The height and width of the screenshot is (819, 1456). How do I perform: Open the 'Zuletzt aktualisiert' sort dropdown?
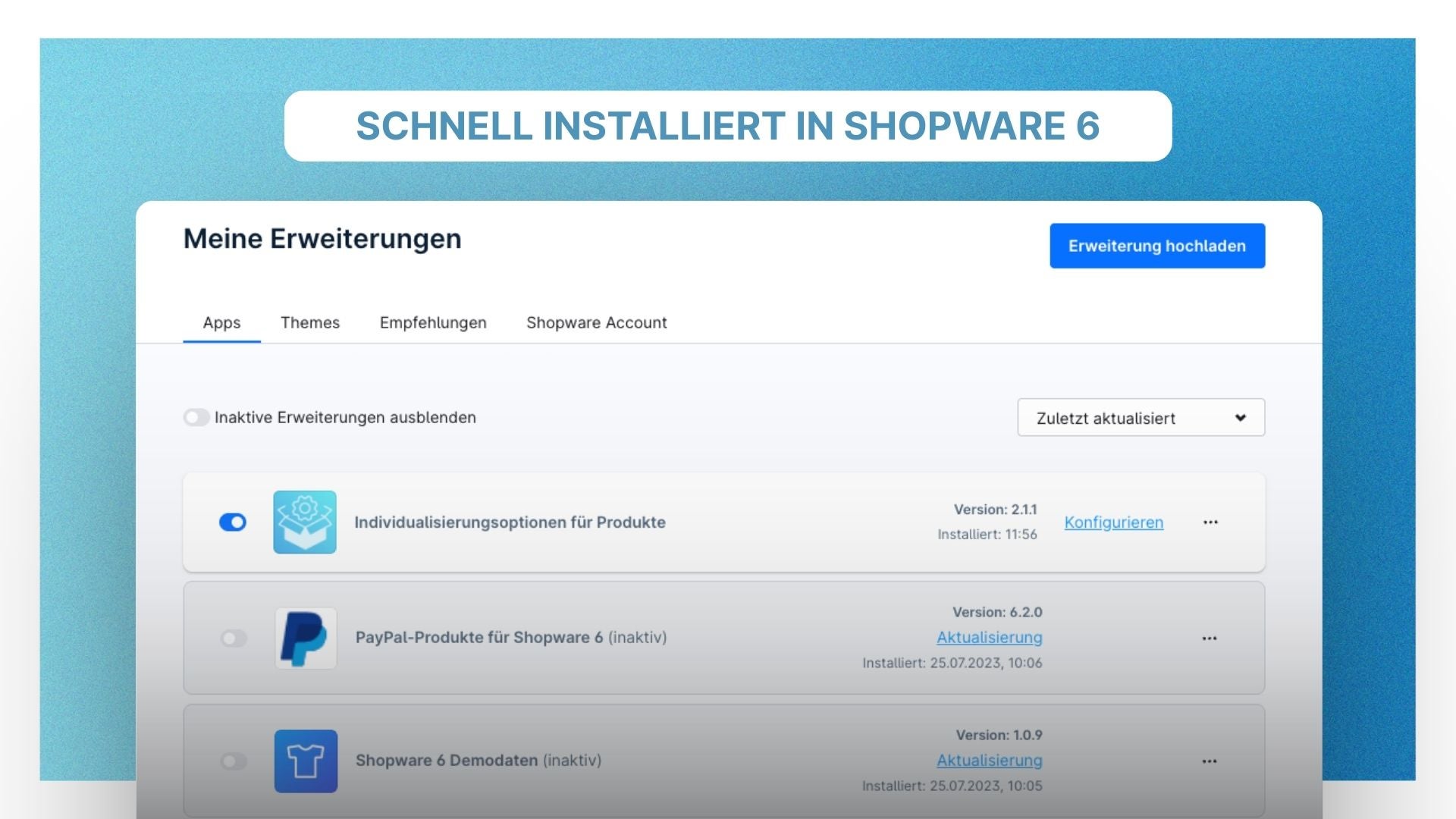[1141, 417]
